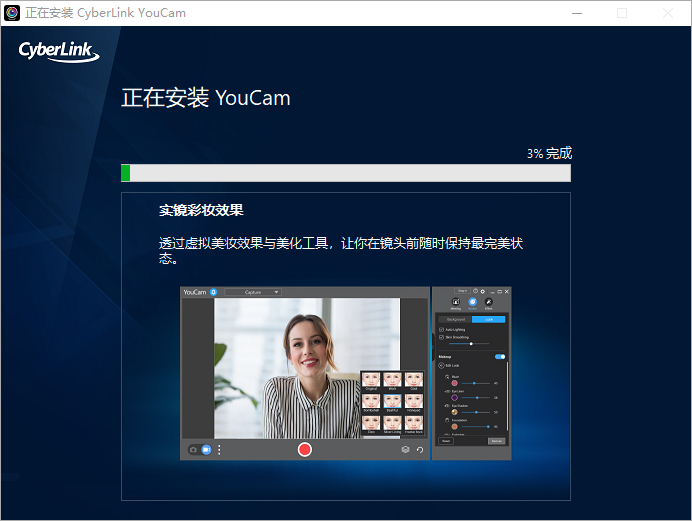The height and width of the screenshot is (521, 692).
Task: Click the woman's webcam preview in promo image
Action: [307, 368]
